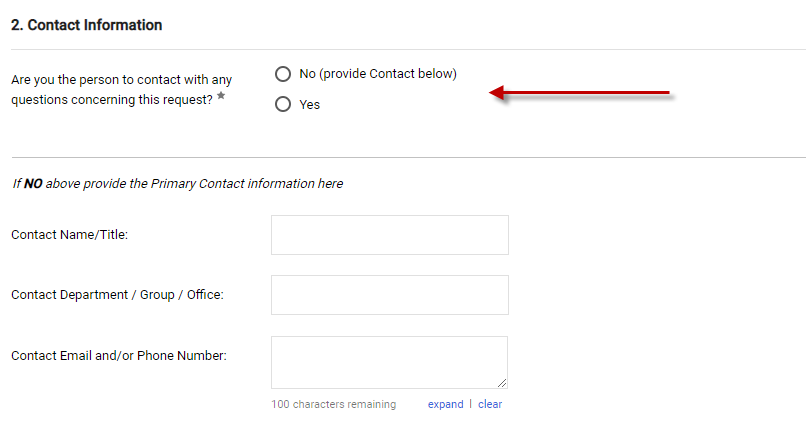Click the "If NO above provide the Primary Contact" note
Screen dimensions: 806x441
(177, 184)
